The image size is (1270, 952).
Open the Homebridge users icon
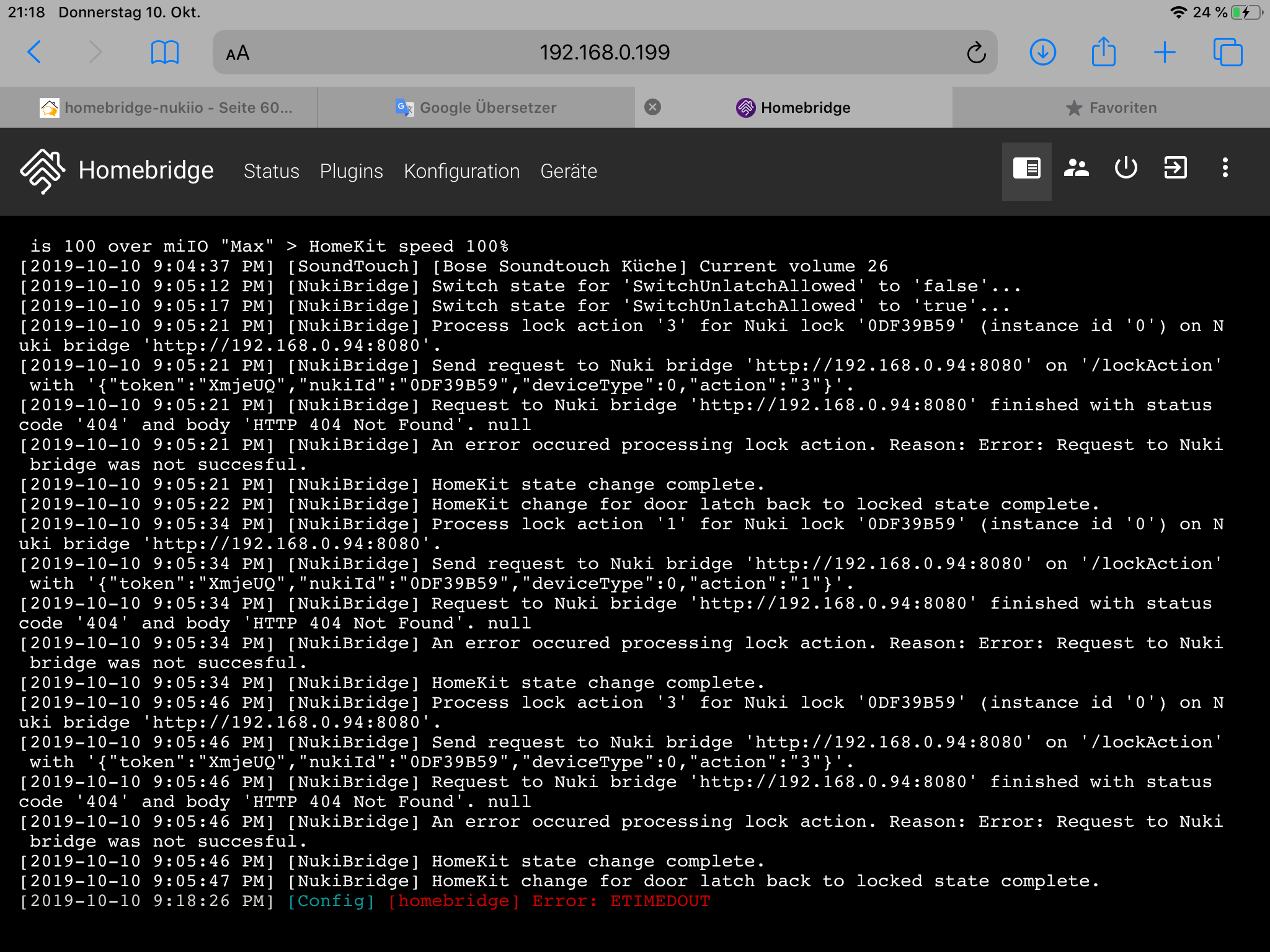click(x=1077, y=169)
